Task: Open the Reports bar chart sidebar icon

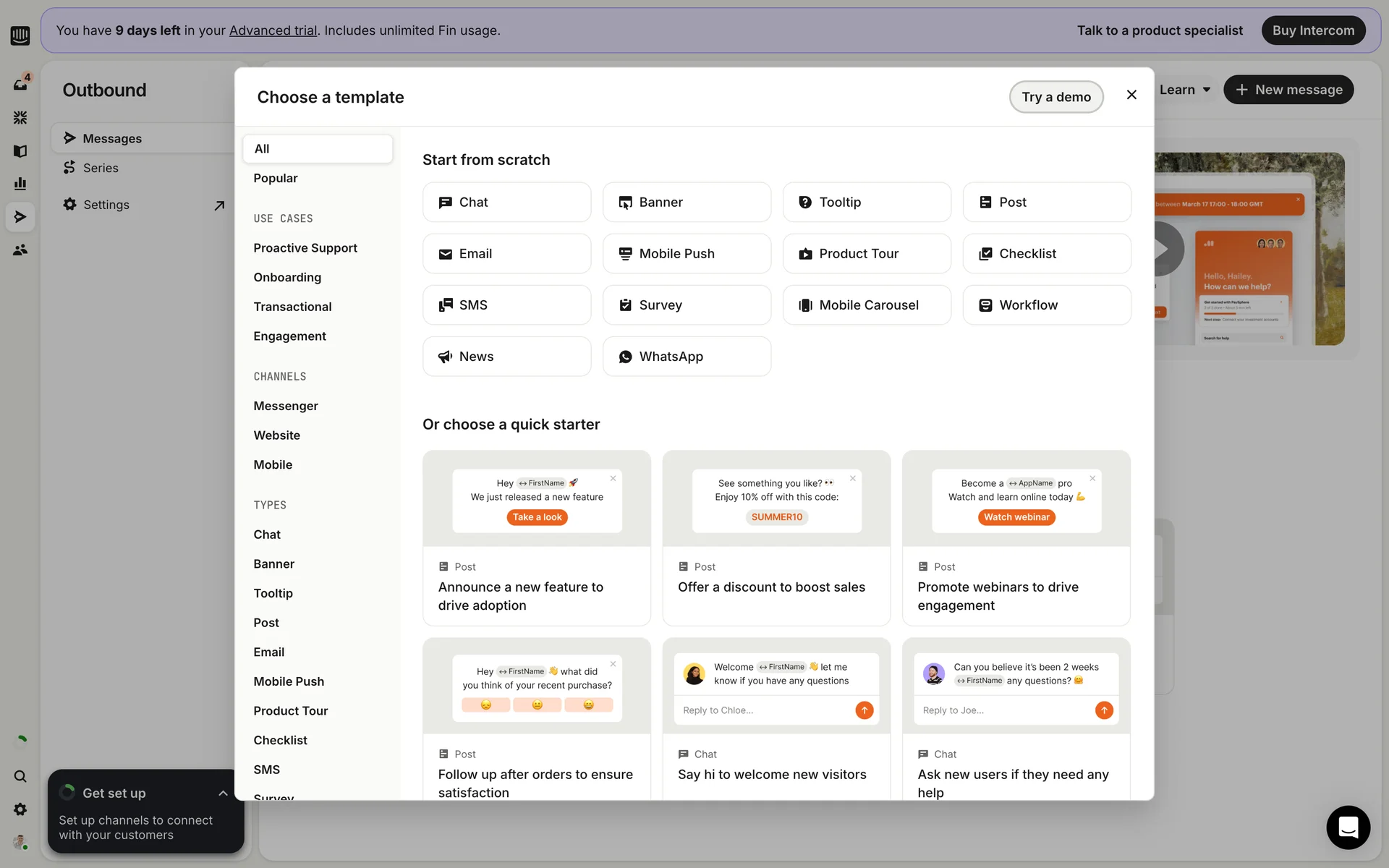Action: coord(20,184)
